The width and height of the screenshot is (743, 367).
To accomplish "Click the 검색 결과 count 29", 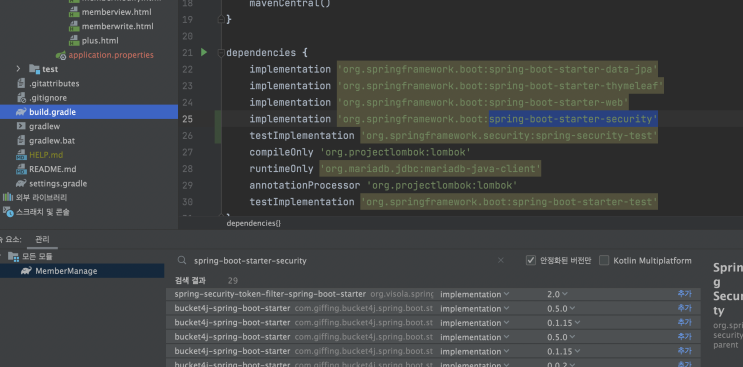I will (x=233, y=280).
